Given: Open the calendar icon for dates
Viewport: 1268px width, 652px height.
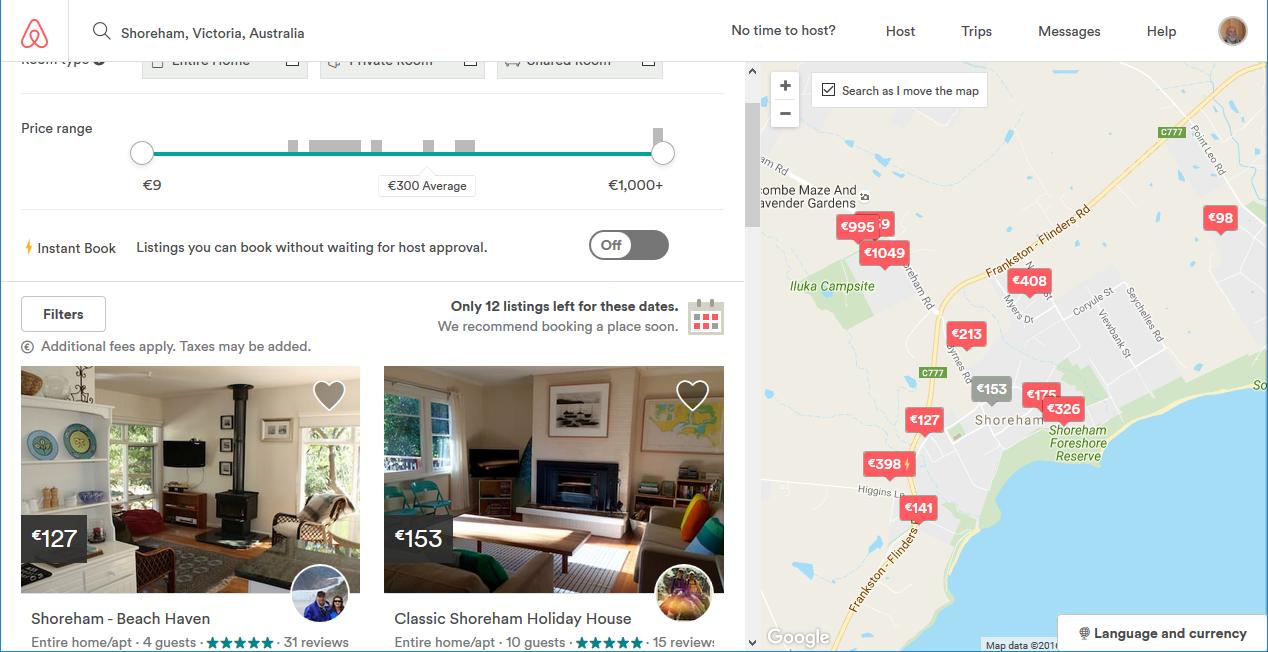Looking at the screenshot, I should 706,316.
